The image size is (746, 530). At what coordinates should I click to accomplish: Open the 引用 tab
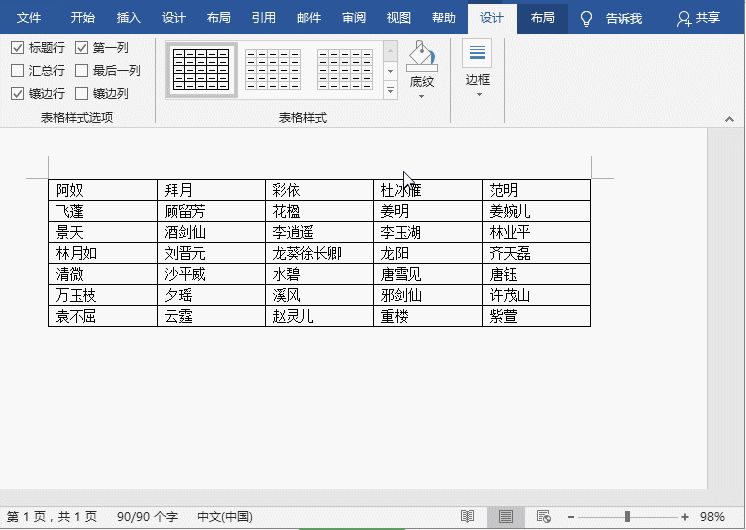[264, 18]
